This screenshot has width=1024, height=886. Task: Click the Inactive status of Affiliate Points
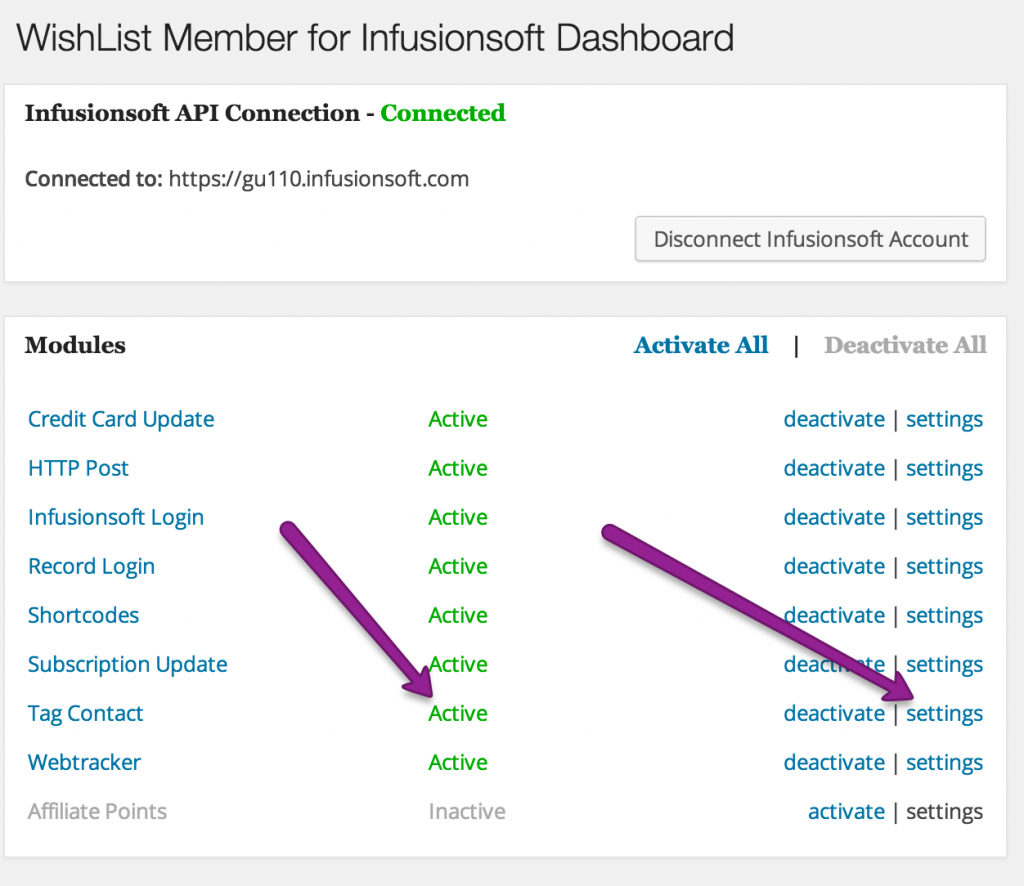point(467,811)
